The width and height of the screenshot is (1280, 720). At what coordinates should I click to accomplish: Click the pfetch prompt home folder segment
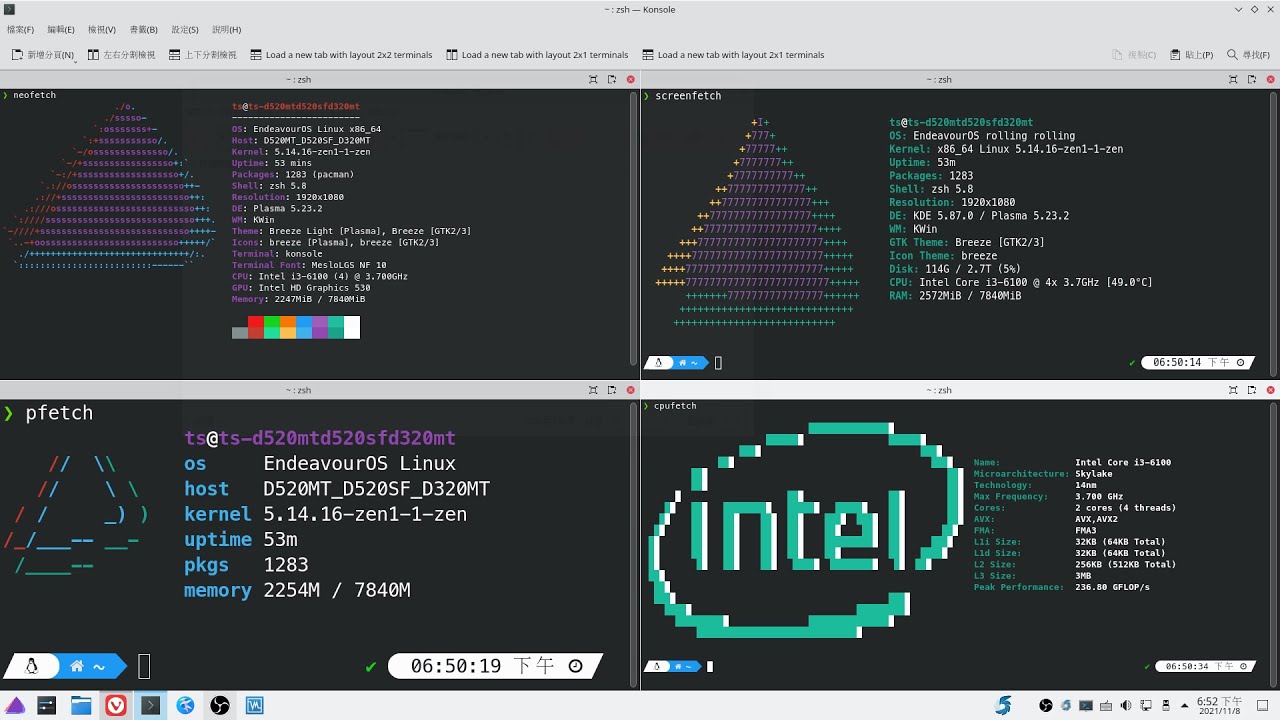pos(88,666)
